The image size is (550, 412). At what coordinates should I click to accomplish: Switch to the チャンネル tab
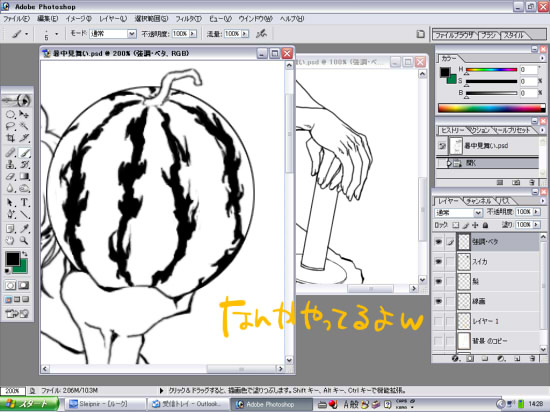pos(478,201)
